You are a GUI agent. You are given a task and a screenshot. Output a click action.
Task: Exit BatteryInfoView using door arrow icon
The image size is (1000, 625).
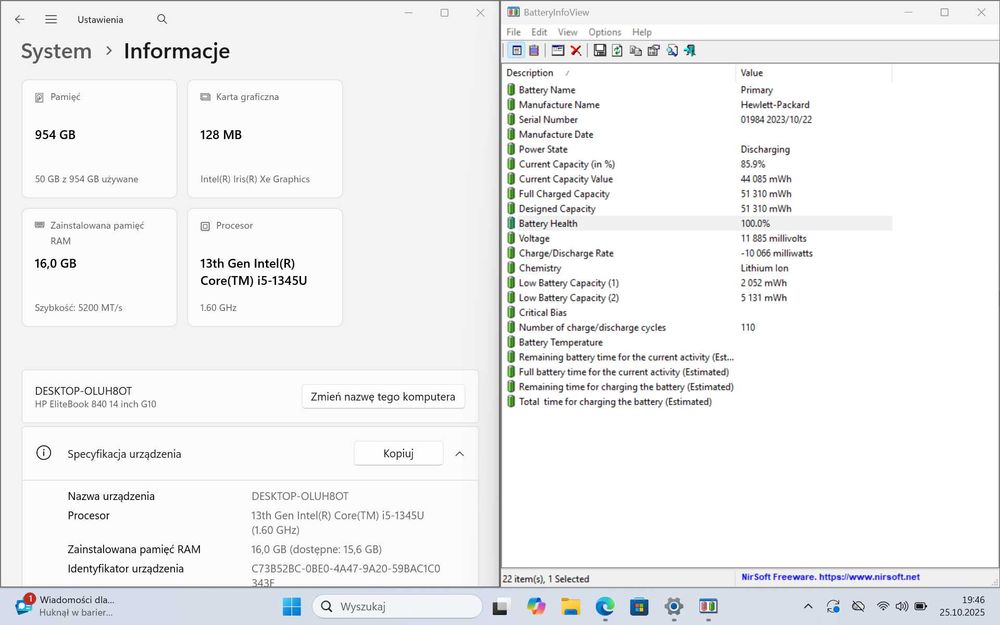click(689, 50)
